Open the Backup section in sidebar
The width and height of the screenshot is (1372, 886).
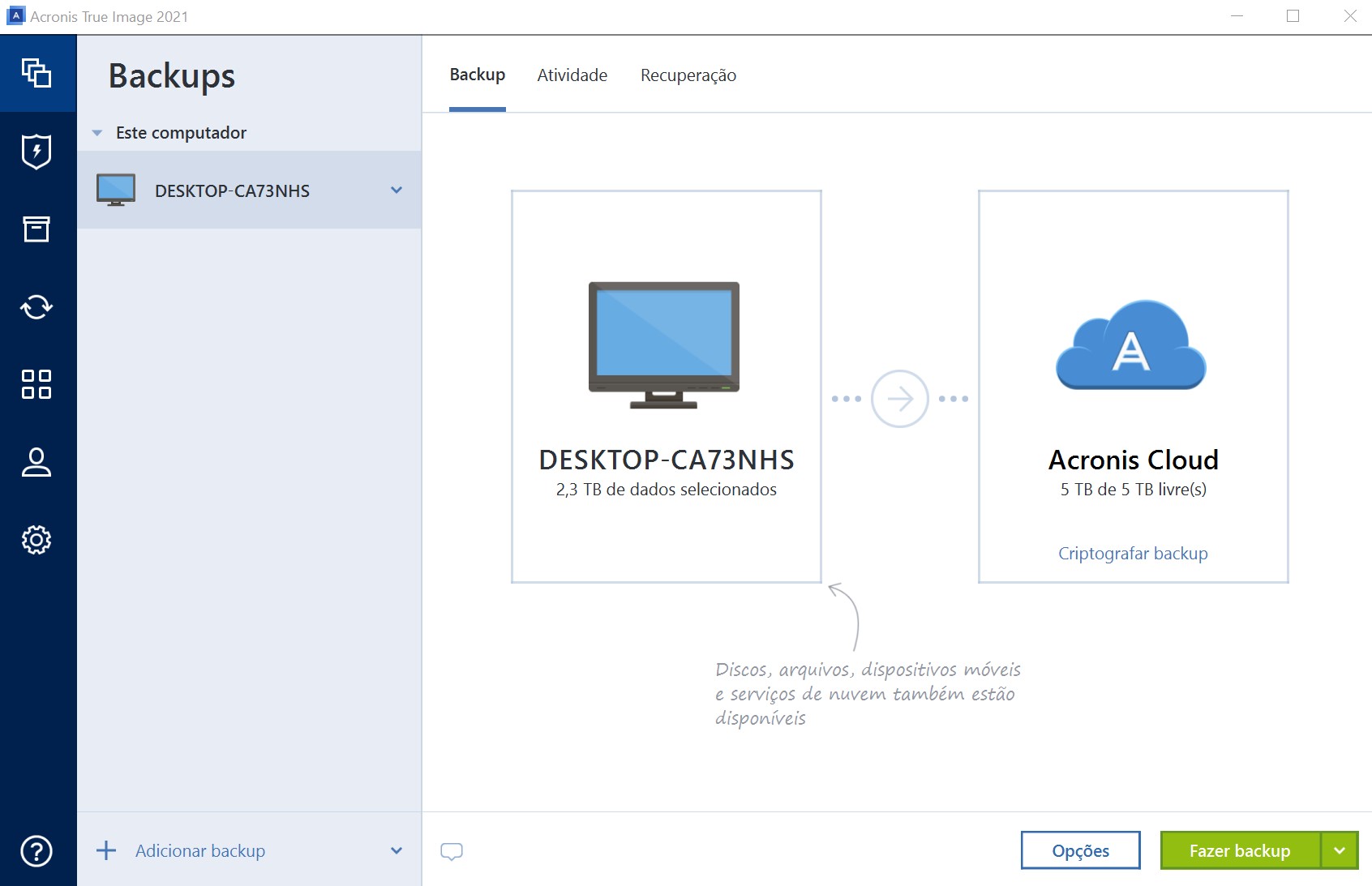[x=36, y=73]
